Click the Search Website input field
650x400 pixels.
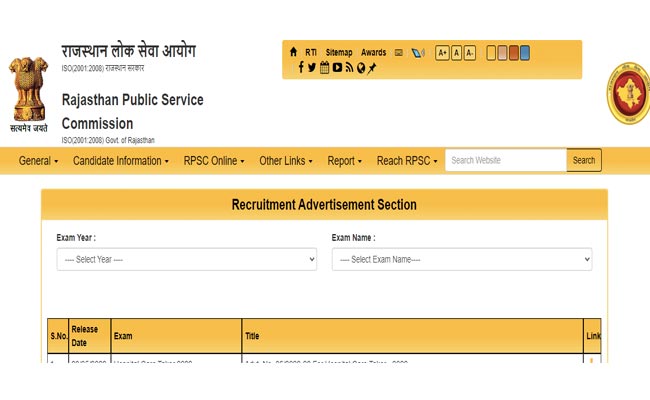click(505, 160)
